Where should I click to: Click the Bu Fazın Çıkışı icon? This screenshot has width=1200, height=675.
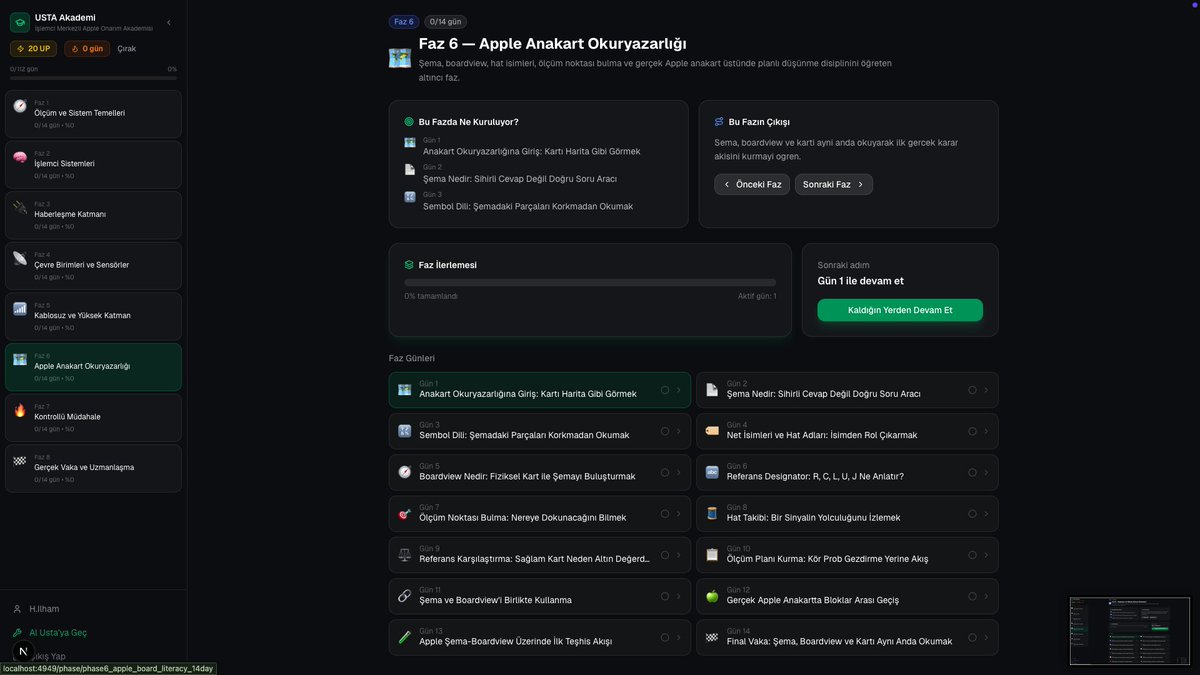click(719, 122)
